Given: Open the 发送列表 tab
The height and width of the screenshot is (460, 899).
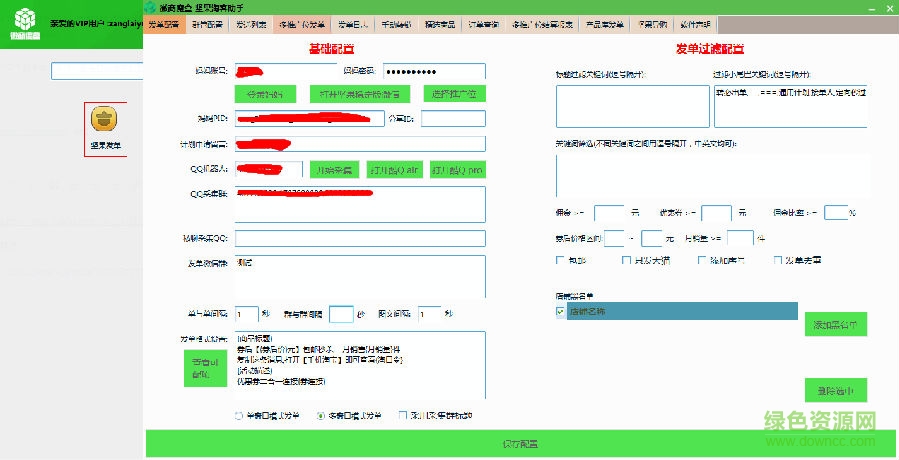Looking at the screenshot, I should tap(251, 25).
